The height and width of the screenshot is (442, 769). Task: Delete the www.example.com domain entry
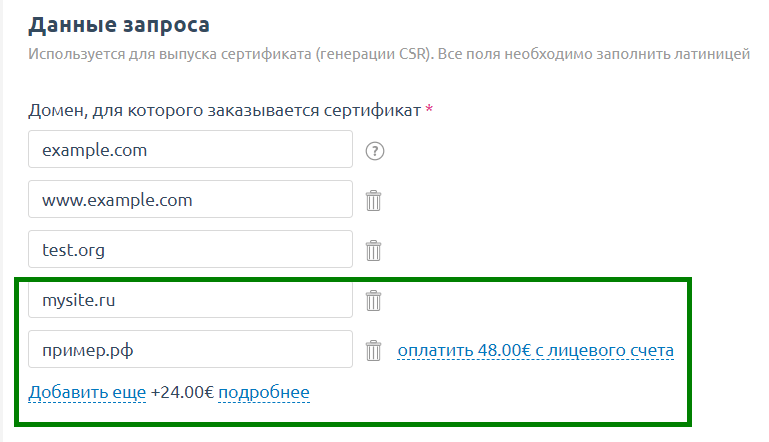point(373,201)
